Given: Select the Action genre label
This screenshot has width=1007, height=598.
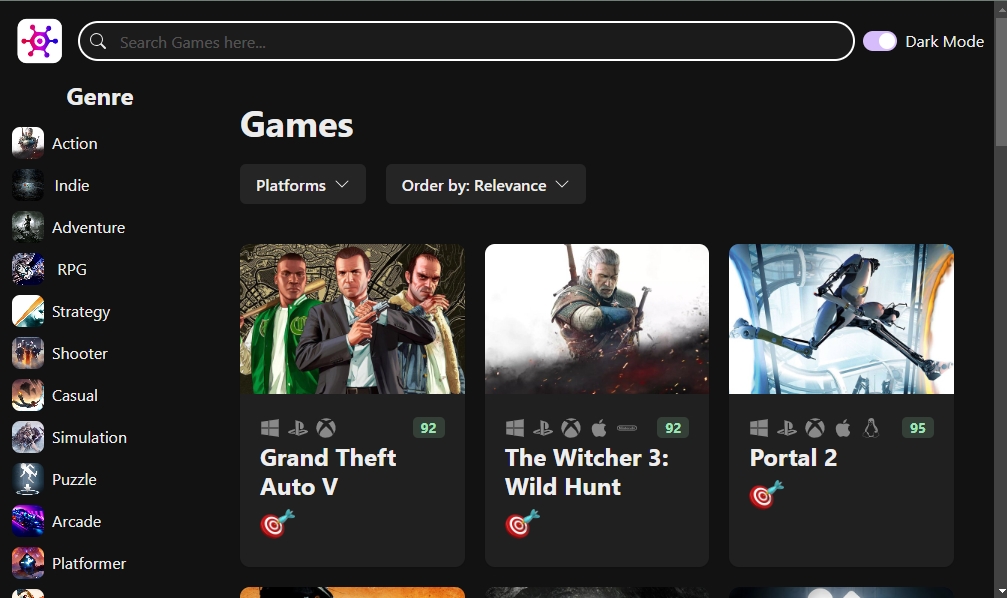Looking at the screenshot, I should (x=74, y=143).
